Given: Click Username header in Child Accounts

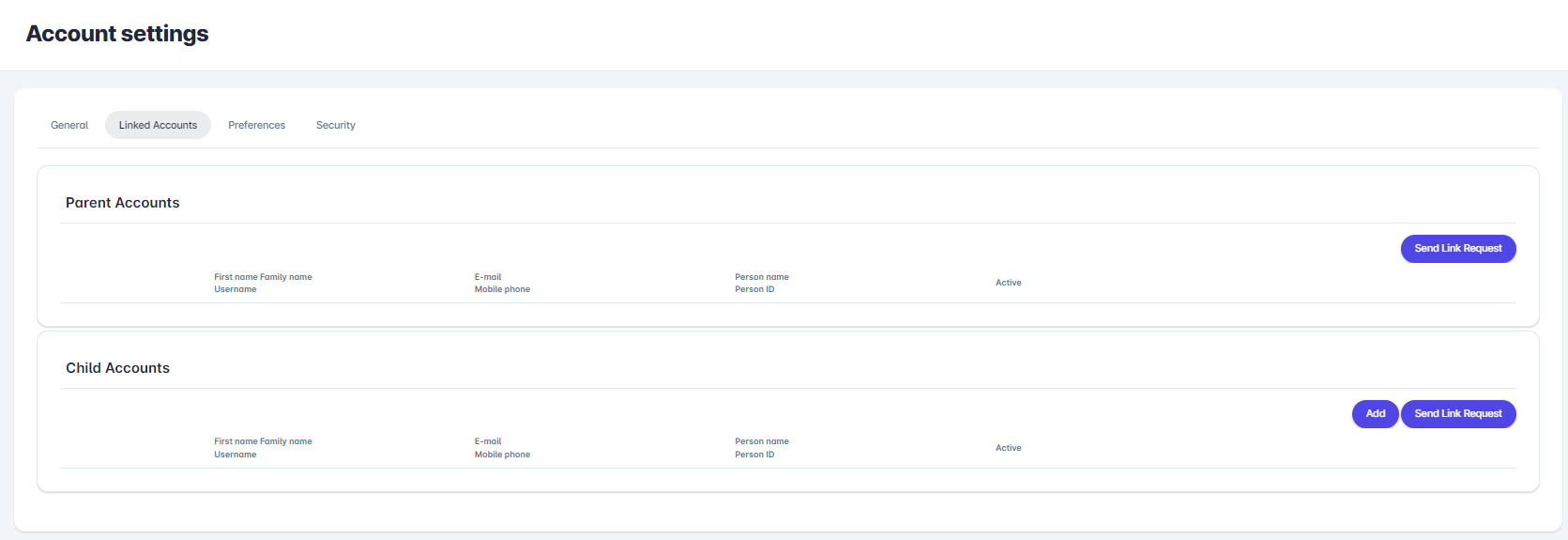Looking at the screenshot, I should tap(235, 455).
